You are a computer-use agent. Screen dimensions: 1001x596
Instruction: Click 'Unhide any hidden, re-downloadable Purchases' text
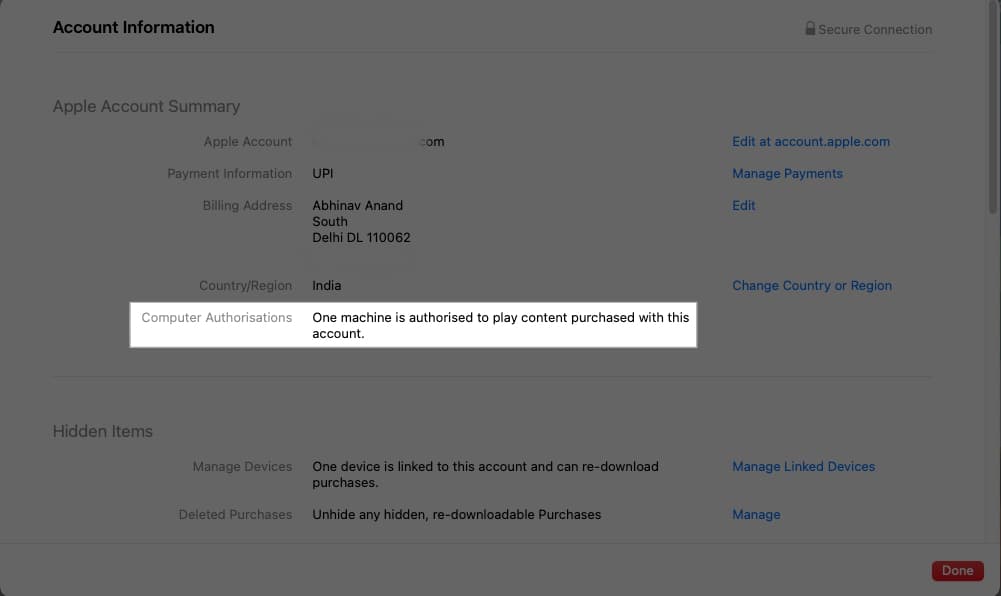[456, 514]
